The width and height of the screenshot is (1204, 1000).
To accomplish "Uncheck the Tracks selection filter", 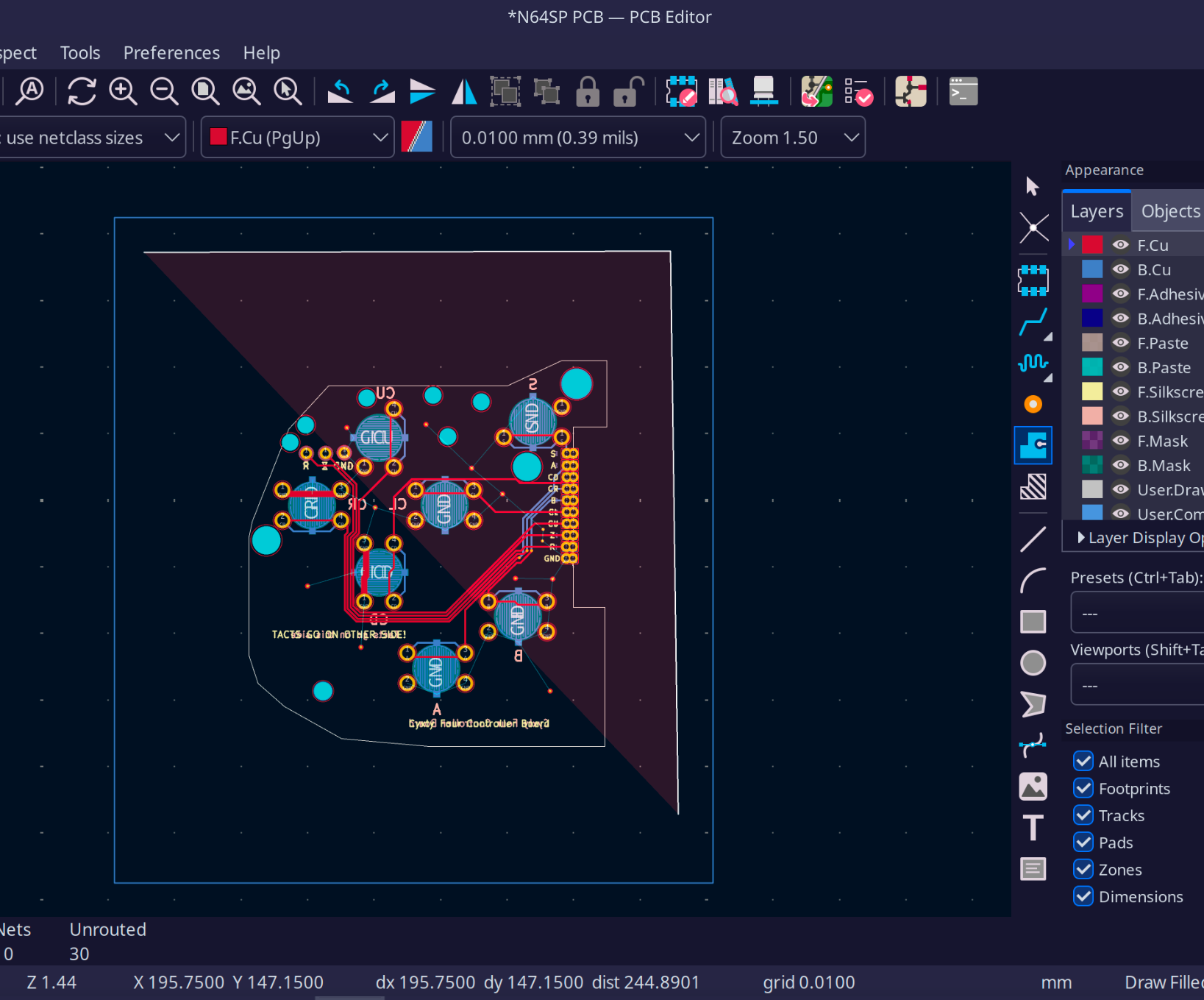I will click(1083, 815).
